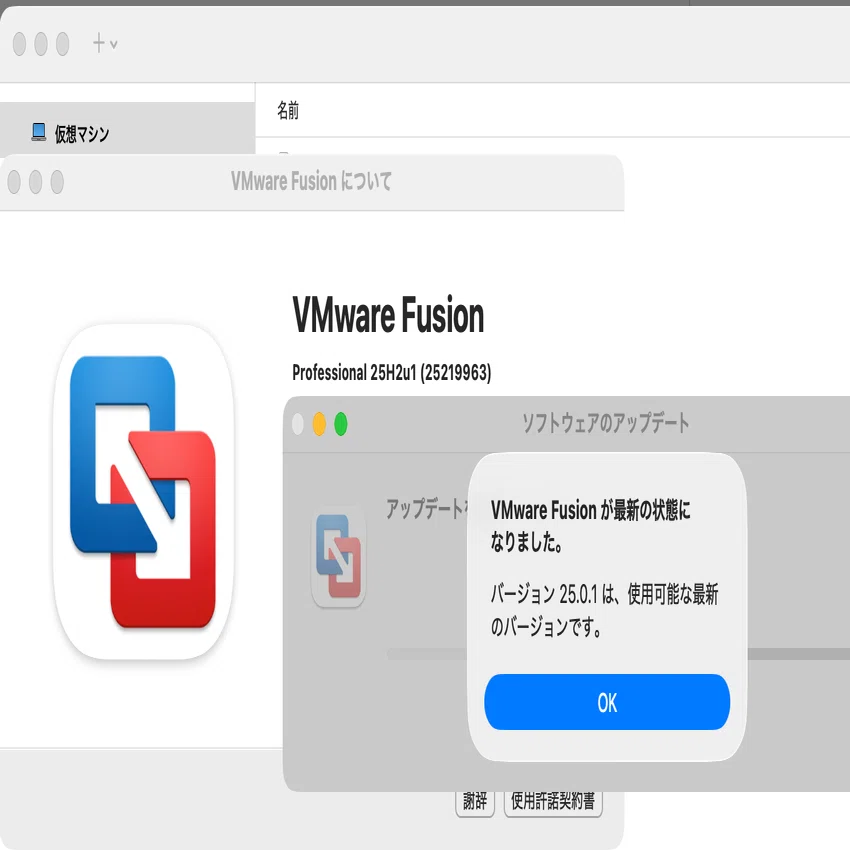850x850 pixels.
Task: Minimize the library window behind
Action: coord(41,44)
